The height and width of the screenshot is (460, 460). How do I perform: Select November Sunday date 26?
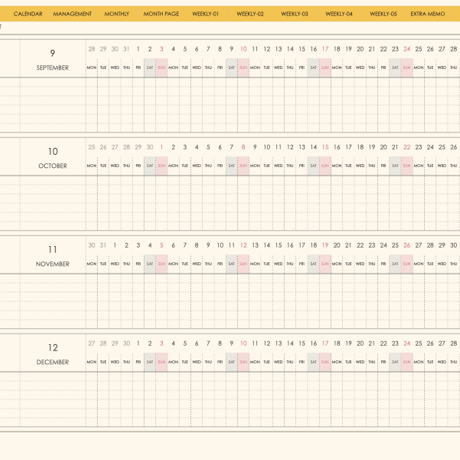tap(407, 245)
